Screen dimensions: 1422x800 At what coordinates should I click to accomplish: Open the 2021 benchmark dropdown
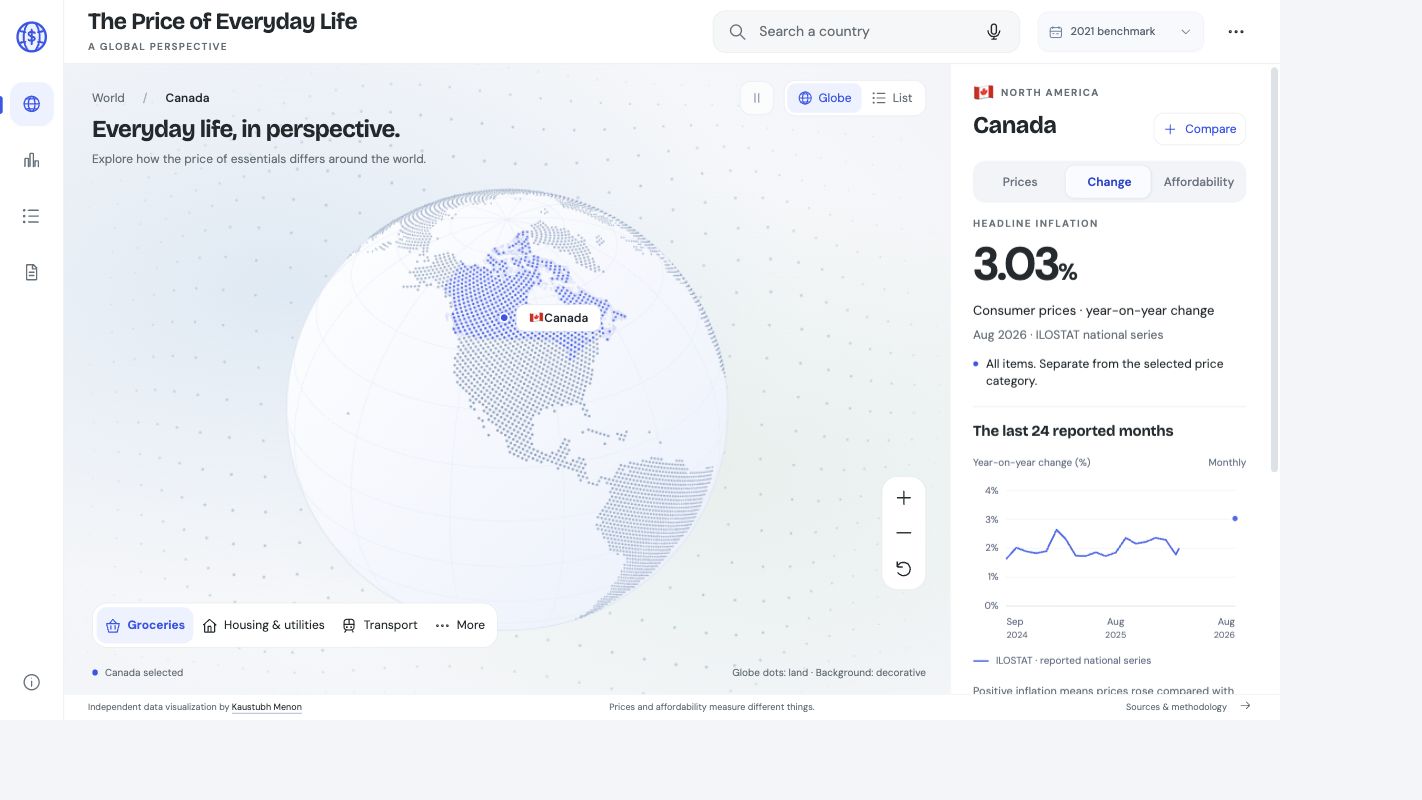tap(1121, 32)
